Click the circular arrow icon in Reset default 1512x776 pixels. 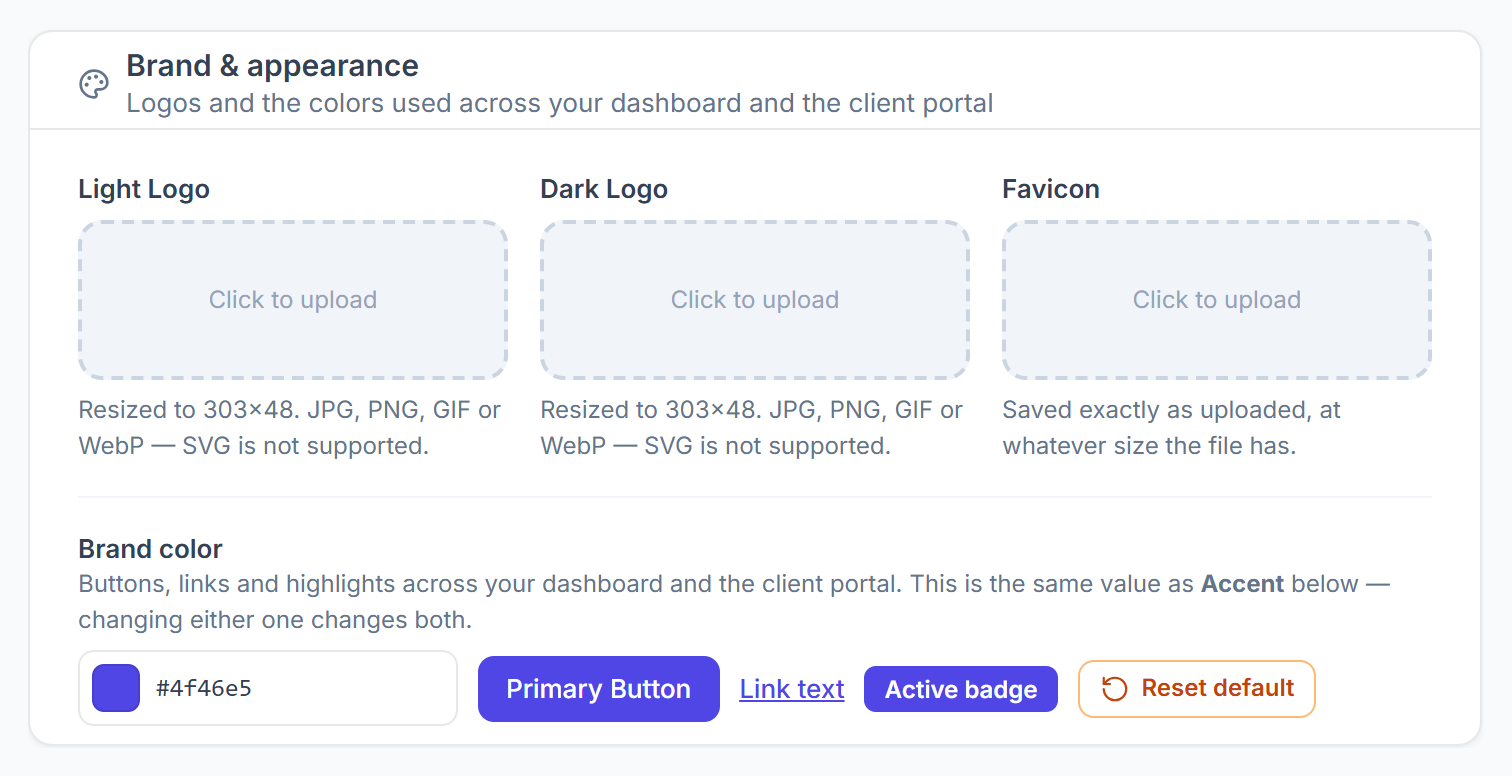(1114, 689)
